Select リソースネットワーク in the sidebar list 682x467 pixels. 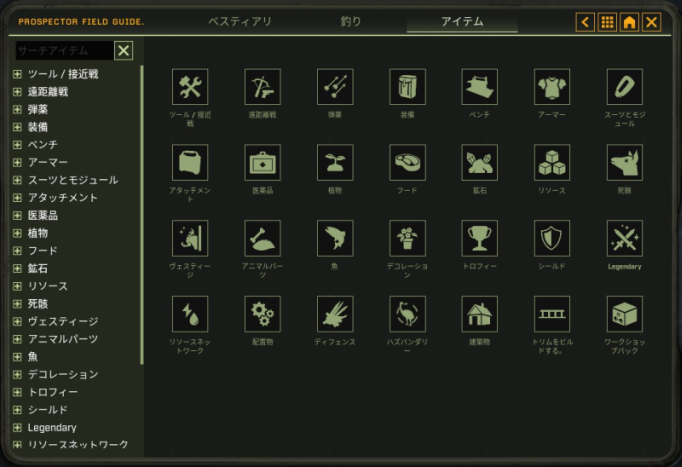pos(78,445)
